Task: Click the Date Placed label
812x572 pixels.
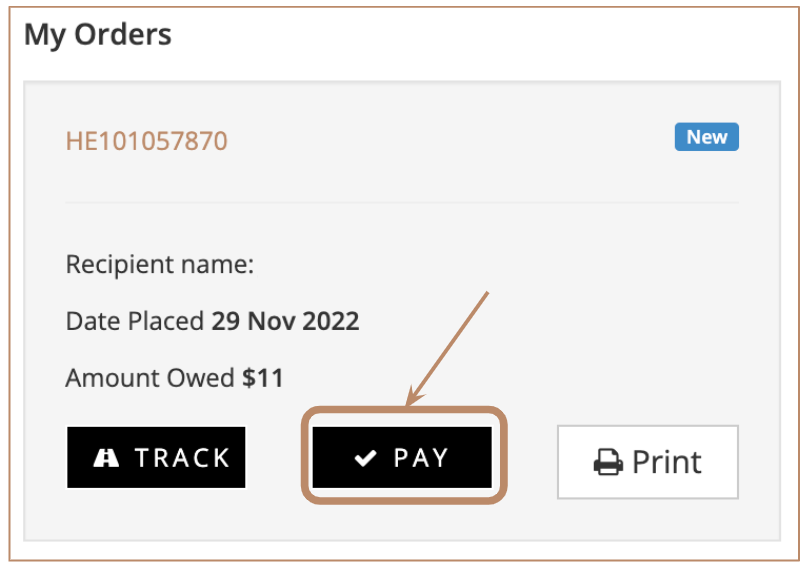Action: pyautogui.click(x=136, y=322)
